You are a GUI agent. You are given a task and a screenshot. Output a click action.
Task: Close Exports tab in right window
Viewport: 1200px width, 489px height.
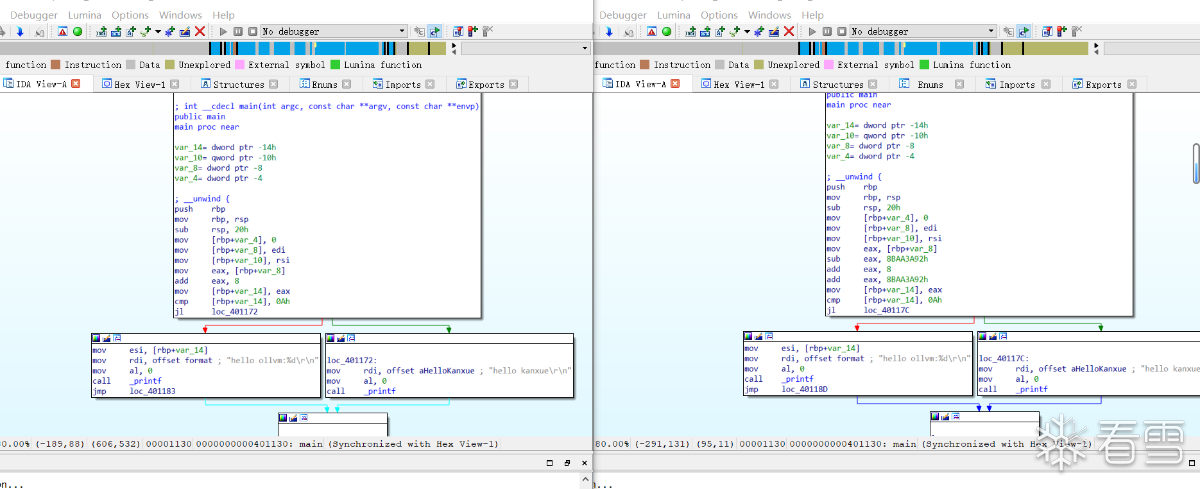pos(1131,84)
